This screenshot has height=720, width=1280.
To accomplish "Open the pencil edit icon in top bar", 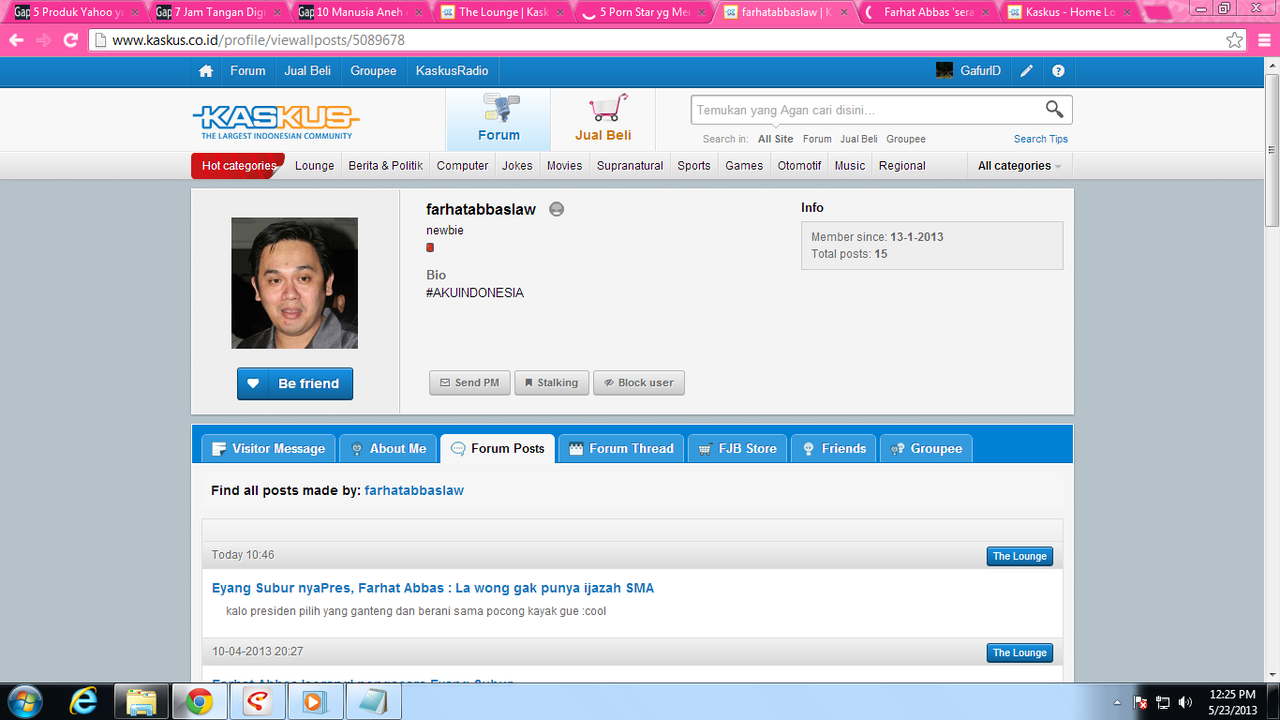I will (1026, 71).
